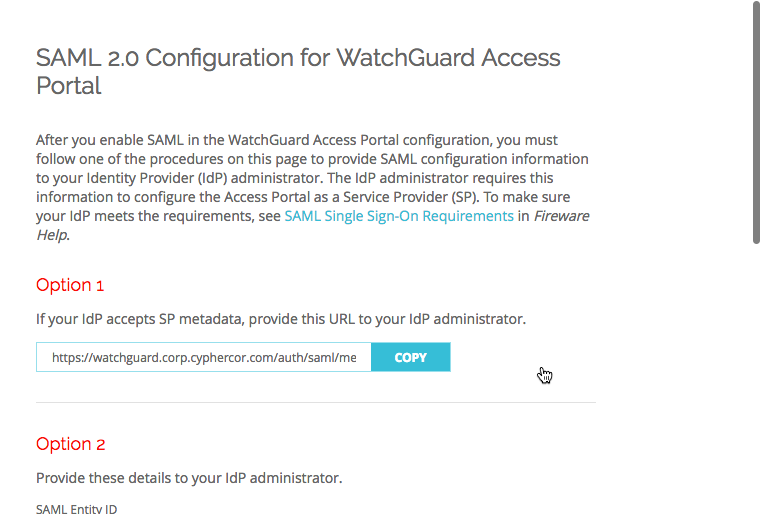Click the horizontal divider below Option 1
The height and width of the screenshot is (514, 762).
coord(316,402)
